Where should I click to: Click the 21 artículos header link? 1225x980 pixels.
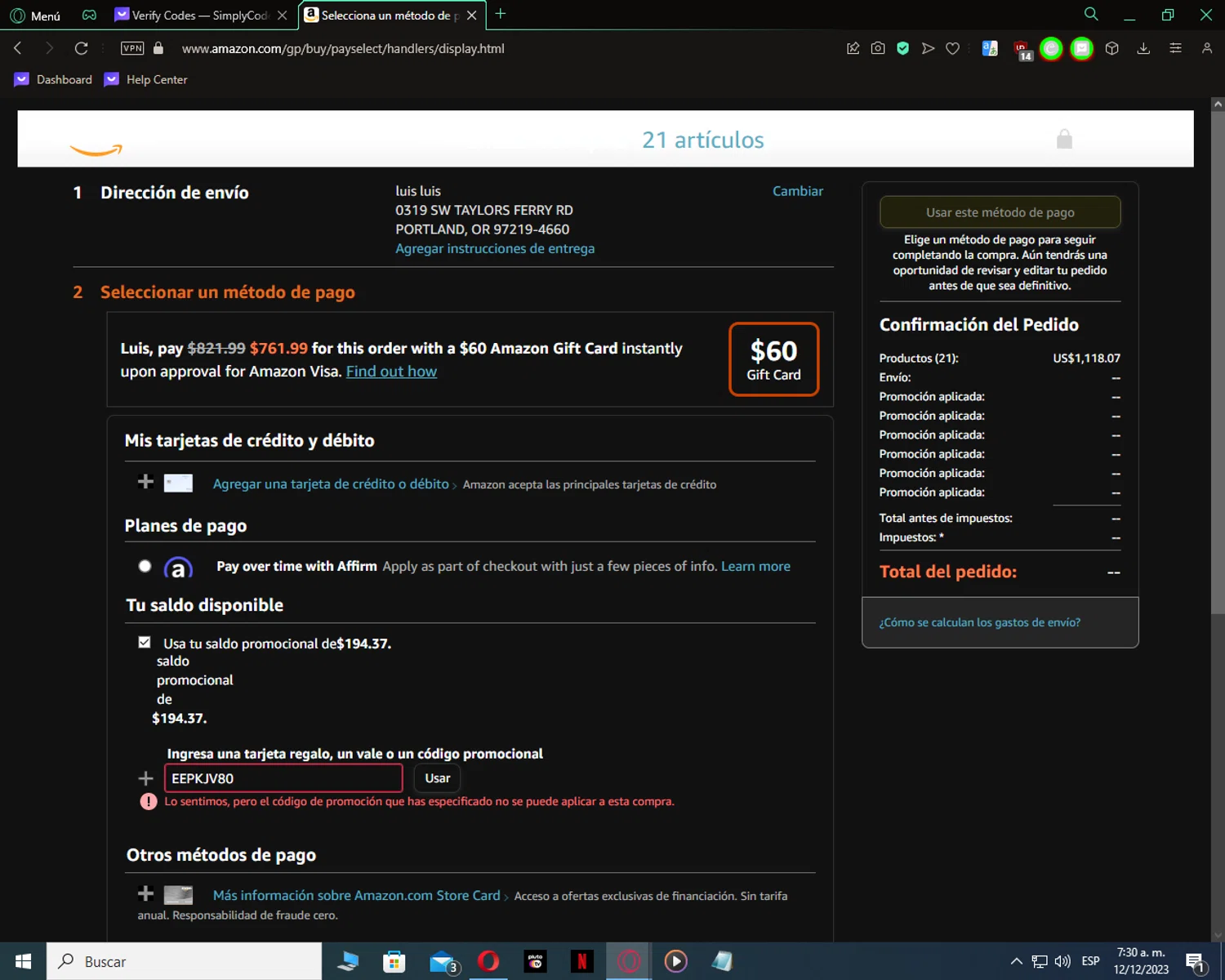(x=702, y=140)
